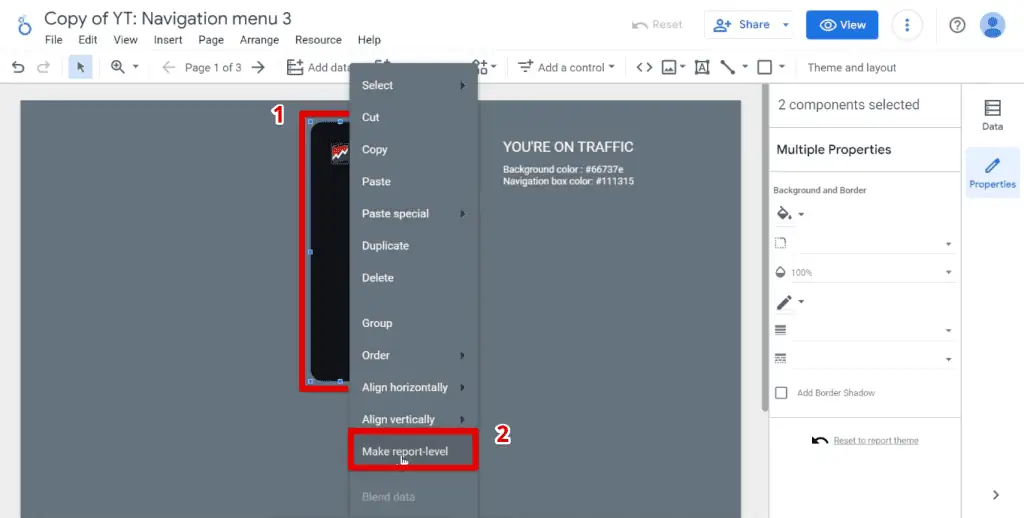The width and height of the screenshot is (1024, 518).
Task: Expand Paste special submenu
Action: click(x=413, y=214)
